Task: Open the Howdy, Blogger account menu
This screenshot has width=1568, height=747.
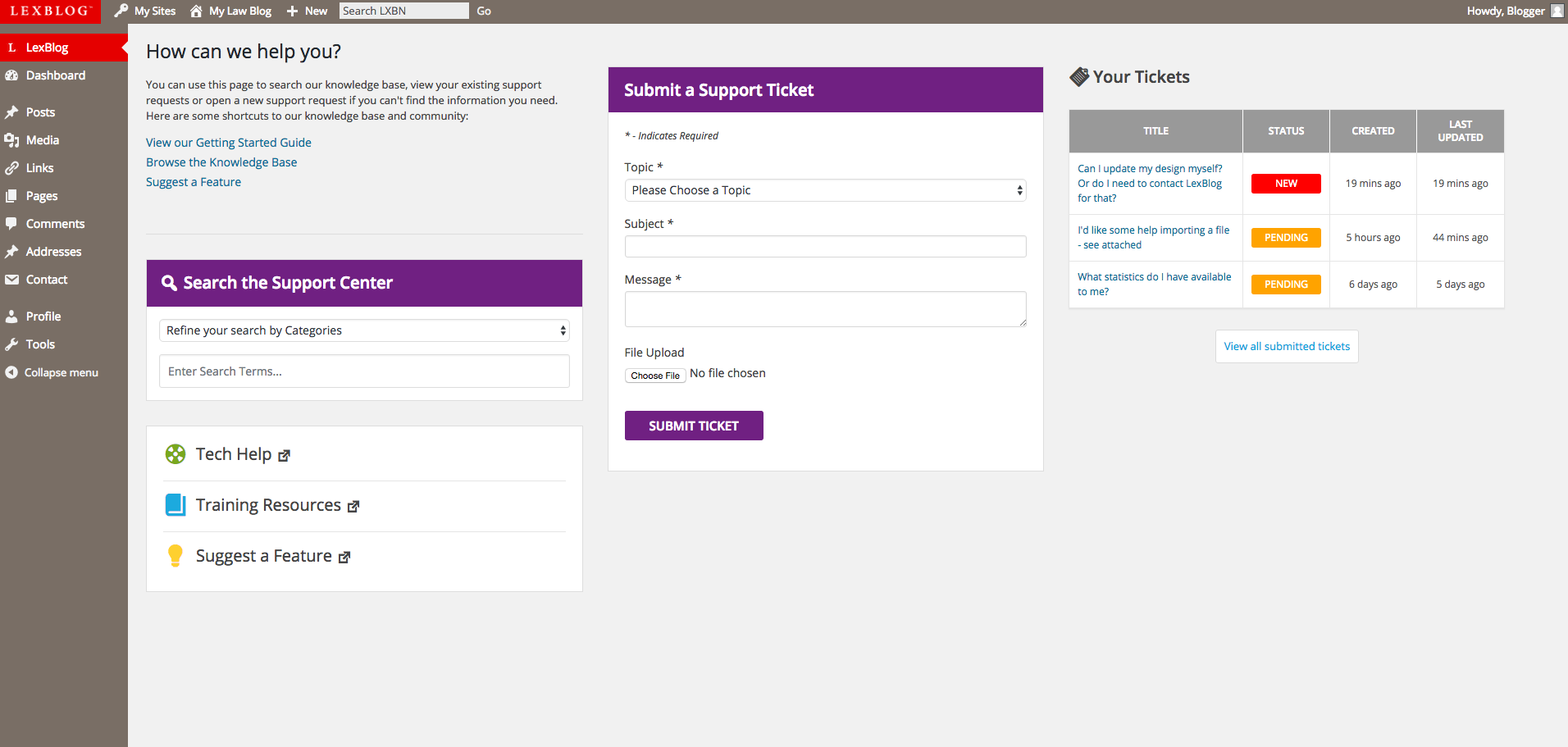Action: (x=1515, y=11)
